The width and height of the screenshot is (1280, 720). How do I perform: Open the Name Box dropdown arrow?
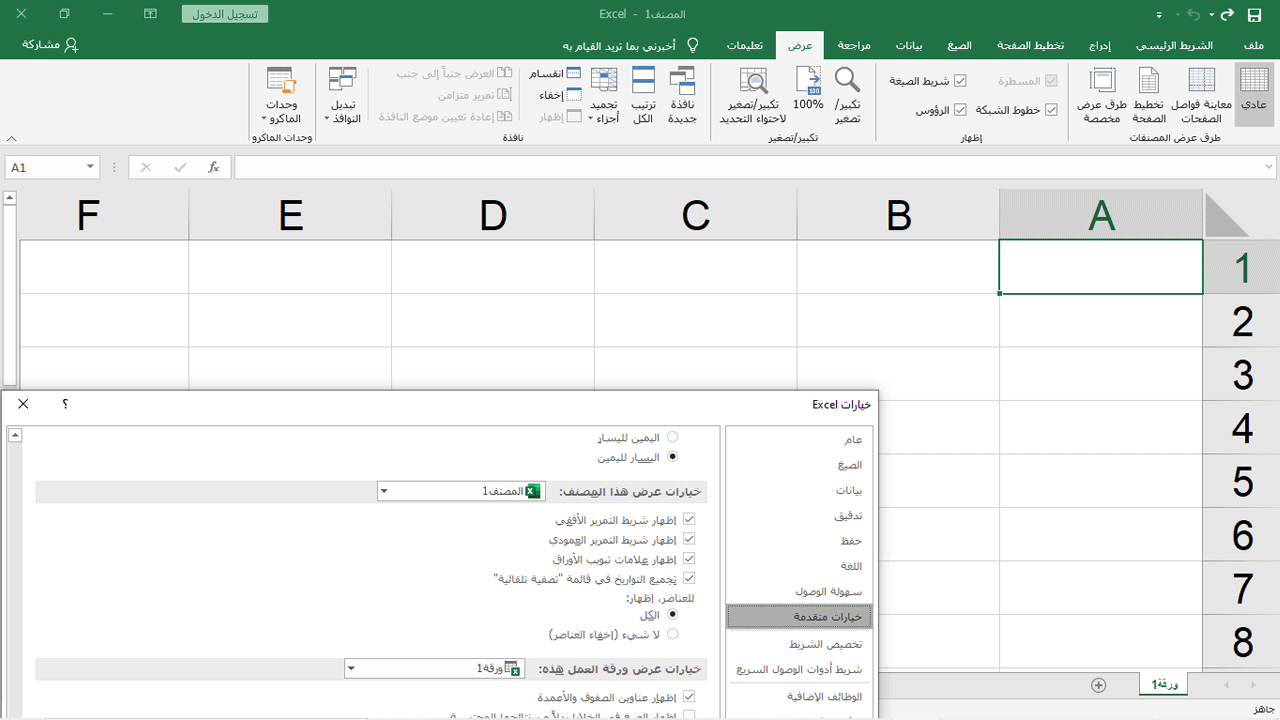[90, 167]
